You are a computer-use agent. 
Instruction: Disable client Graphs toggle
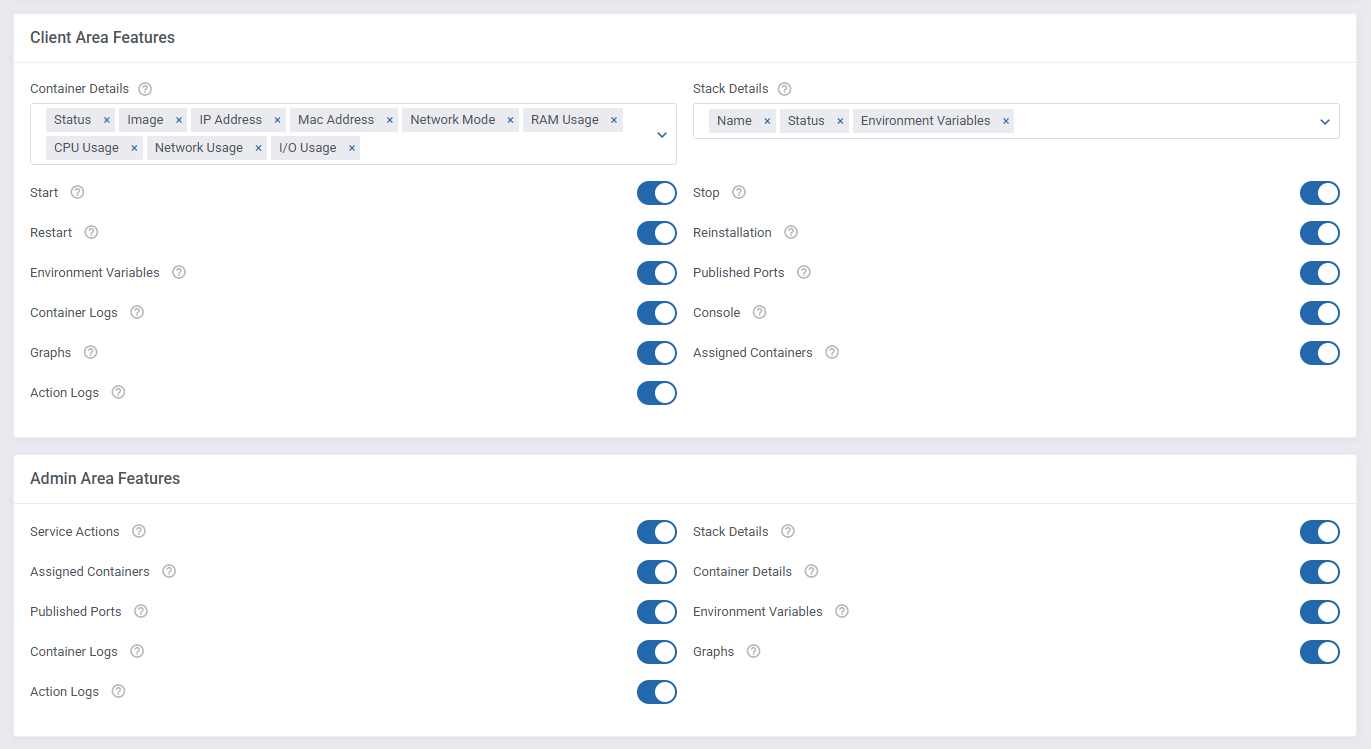tap(657, 353)
